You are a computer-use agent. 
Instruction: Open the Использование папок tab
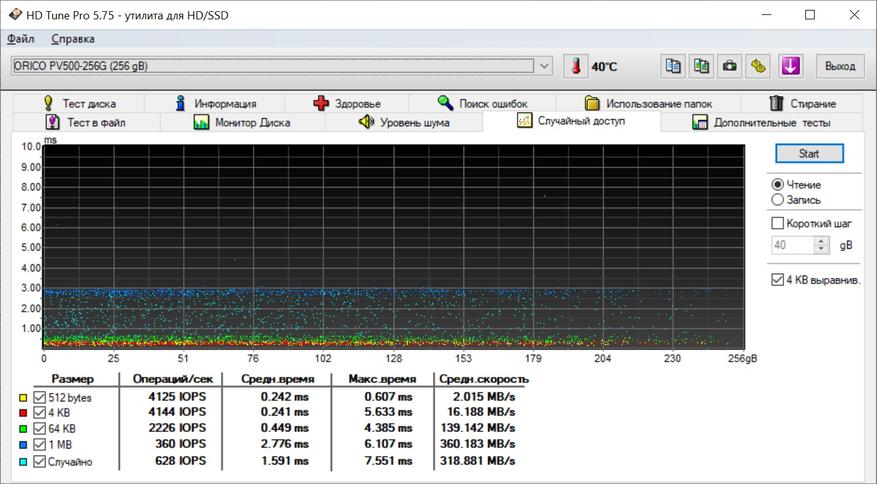tap(648, 104)
